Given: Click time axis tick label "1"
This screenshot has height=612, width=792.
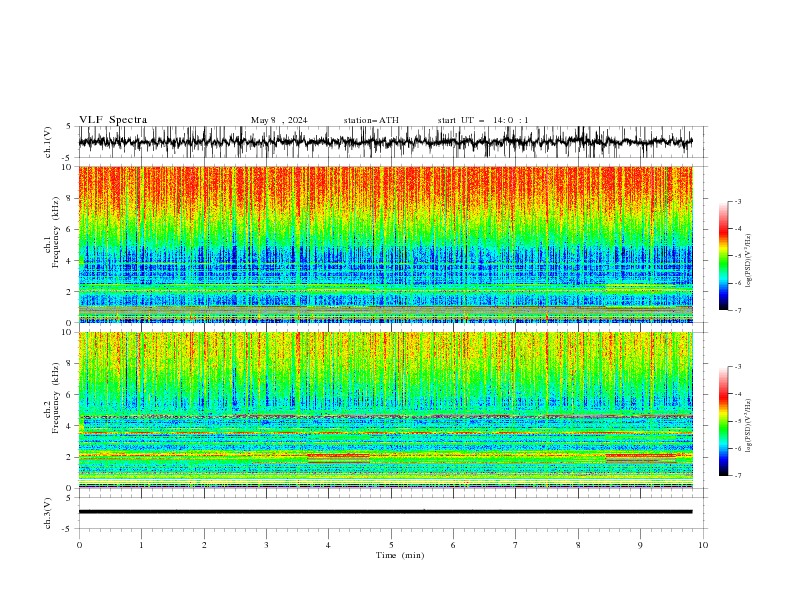Looking at the screenshot, I should tap(141, 545).
